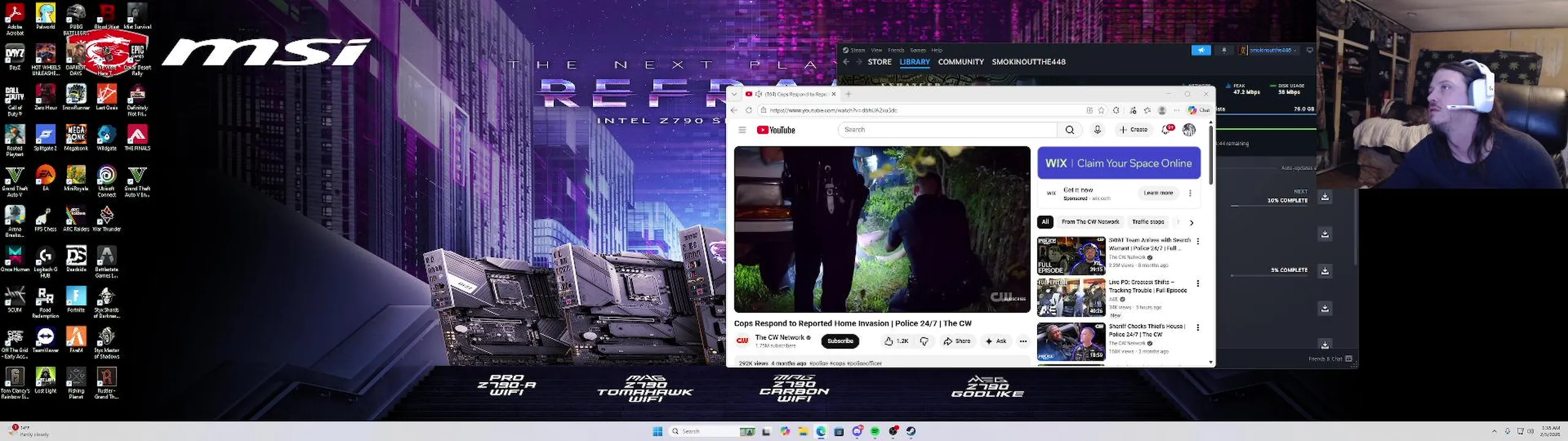
Task: Open Friends menu in Steam window
Action: coord(896,50)
